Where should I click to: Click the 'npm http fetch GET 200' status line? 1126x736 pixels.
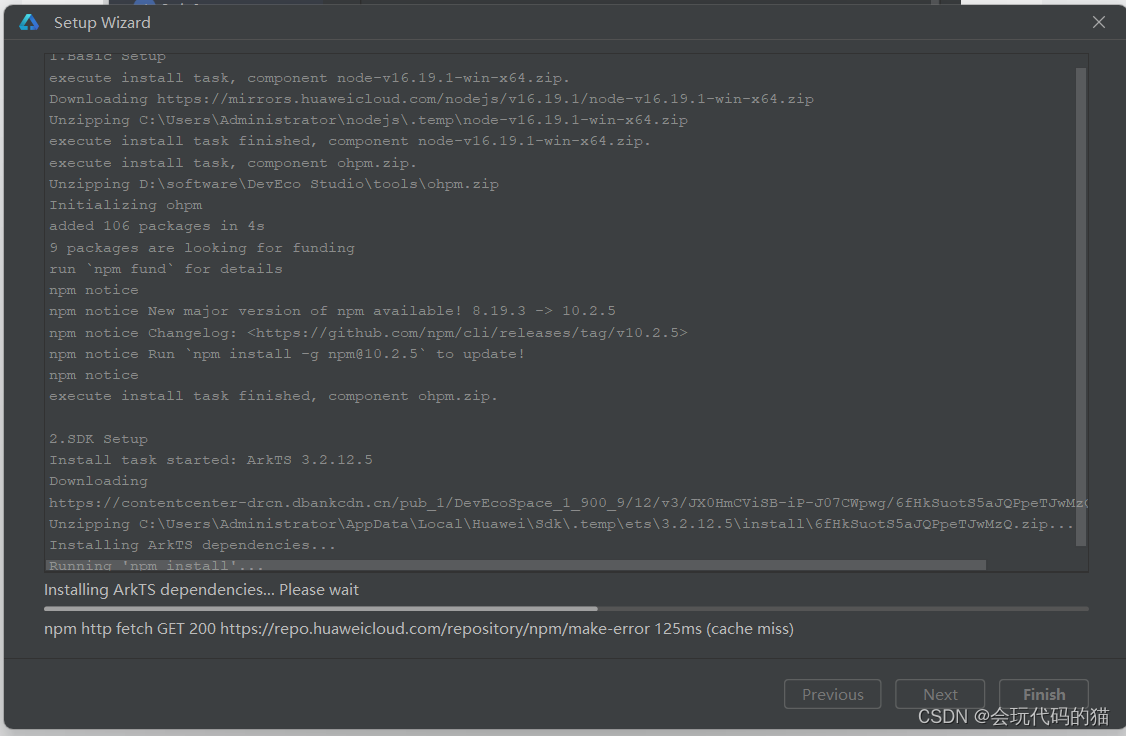point(419,629)
